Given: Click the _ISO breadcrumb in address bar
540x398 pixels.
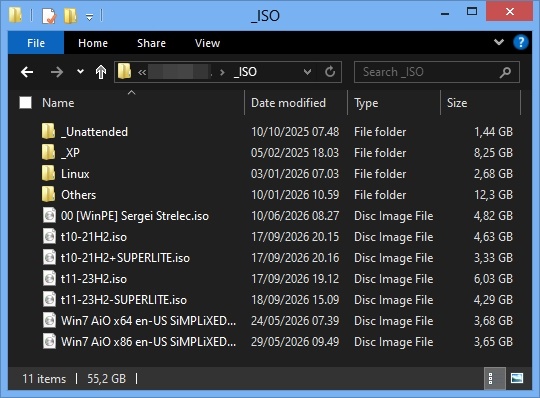Looking at the screenshot, I should [245, 72].
